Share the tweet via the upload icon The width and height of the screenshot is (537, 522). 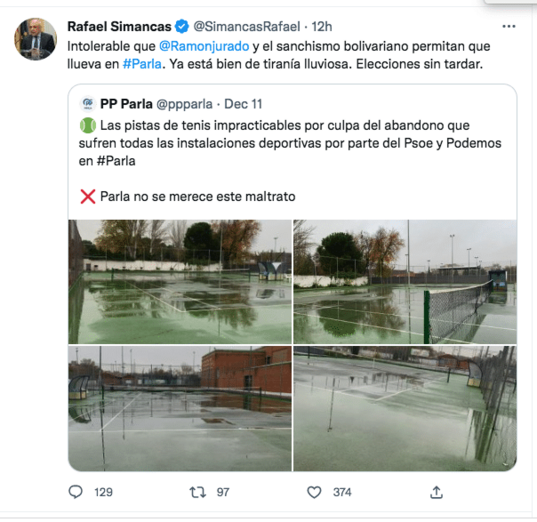click(436, 492)
